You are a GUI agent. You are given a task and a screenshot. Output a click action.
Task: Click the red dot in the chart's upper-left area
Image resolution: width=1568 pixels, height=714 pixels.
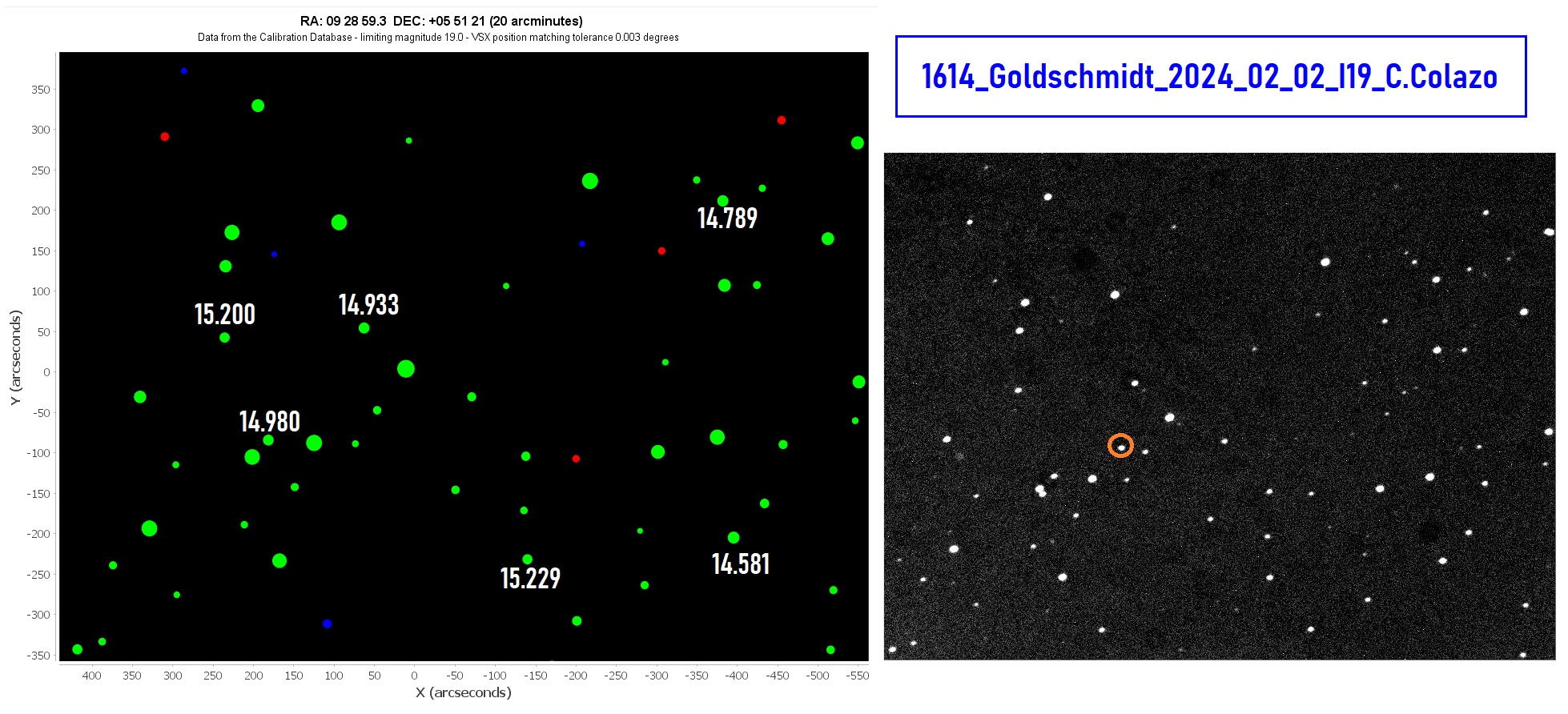click(165, 137)
